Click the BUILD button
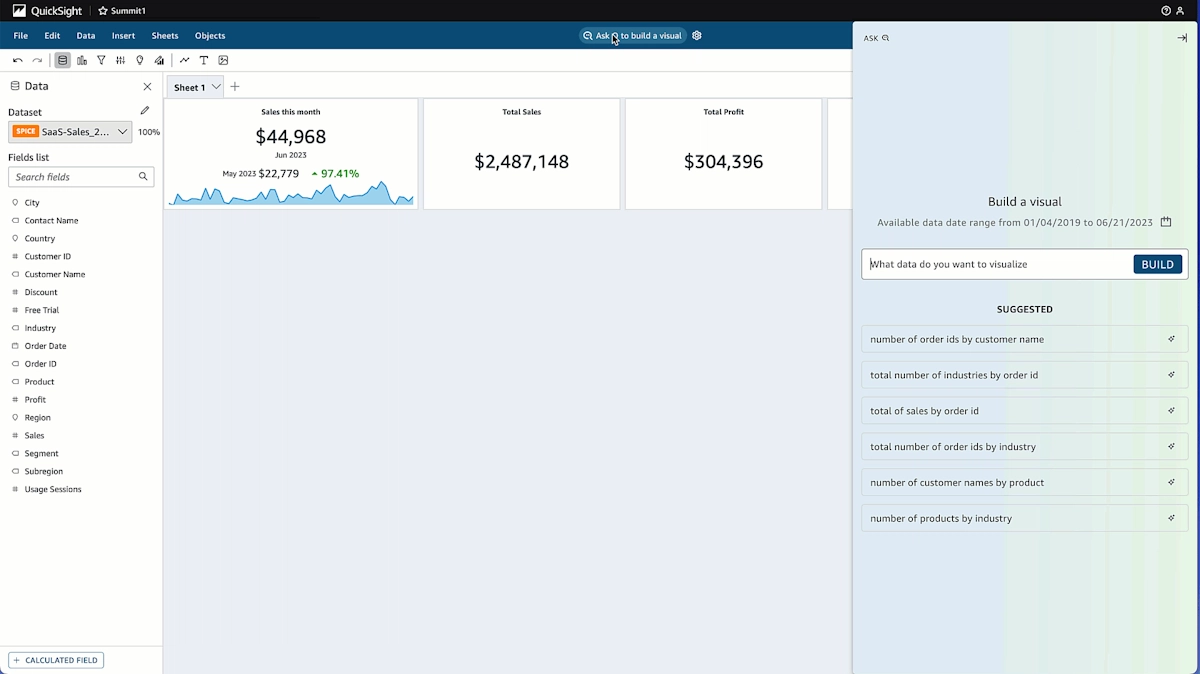The height and width of the screenshot is (674, 1200). pos(1157,264)
